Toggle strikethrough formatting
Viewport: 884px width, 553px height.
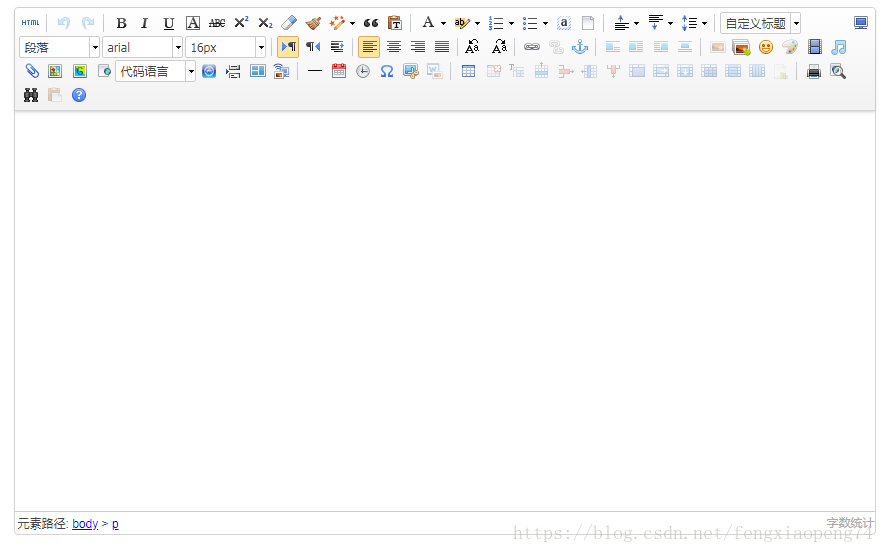(217, 23)
